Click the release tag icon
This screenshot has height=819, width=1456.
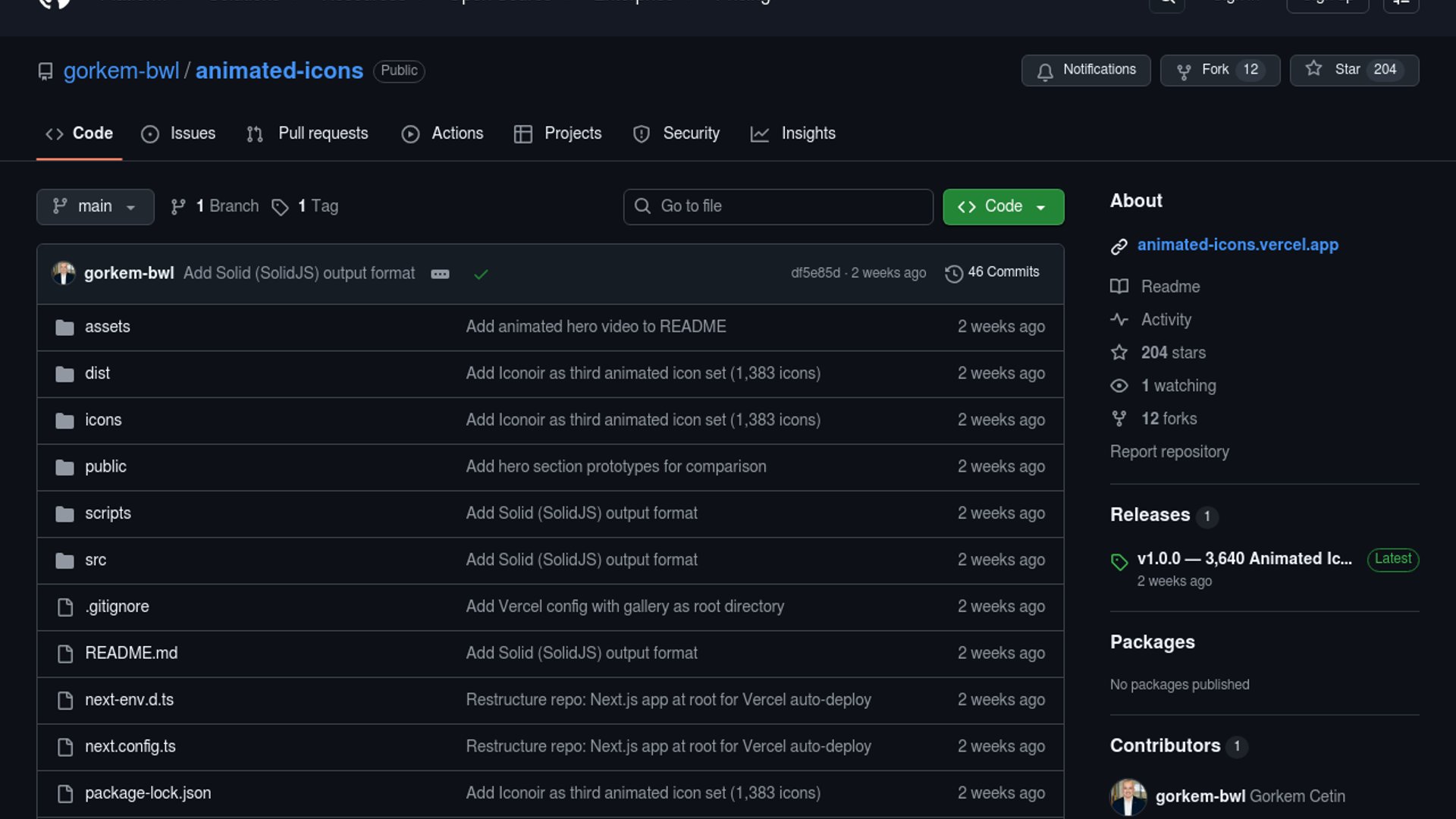(1119, 561)
